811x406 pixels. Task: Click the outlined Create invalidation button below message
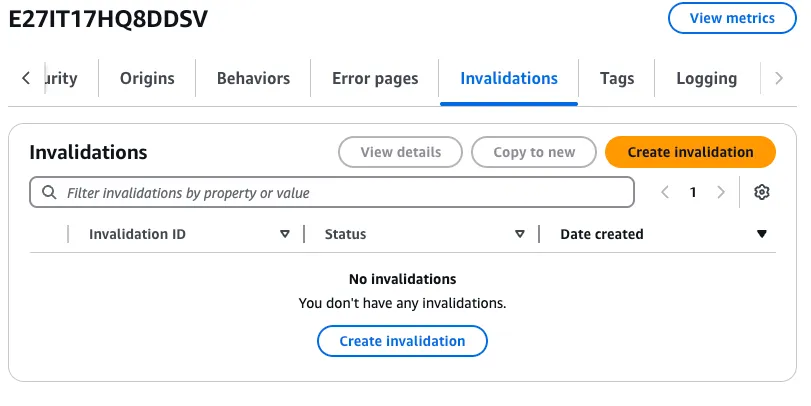(x=402, y=341)
